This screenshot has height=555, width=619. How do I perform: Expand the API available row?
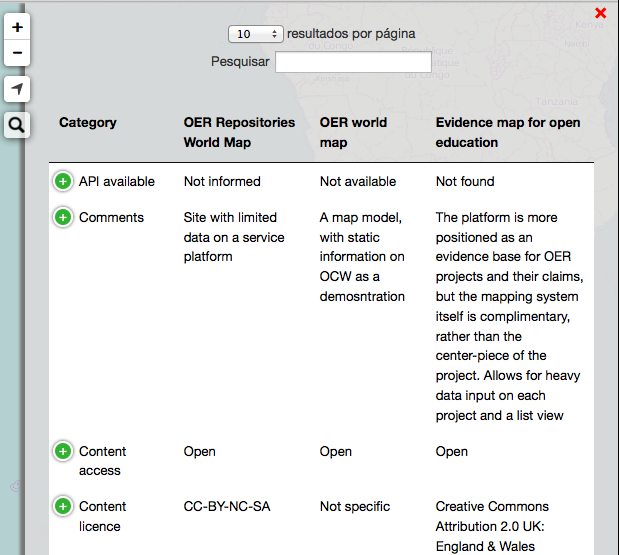(x=63, y=182)
